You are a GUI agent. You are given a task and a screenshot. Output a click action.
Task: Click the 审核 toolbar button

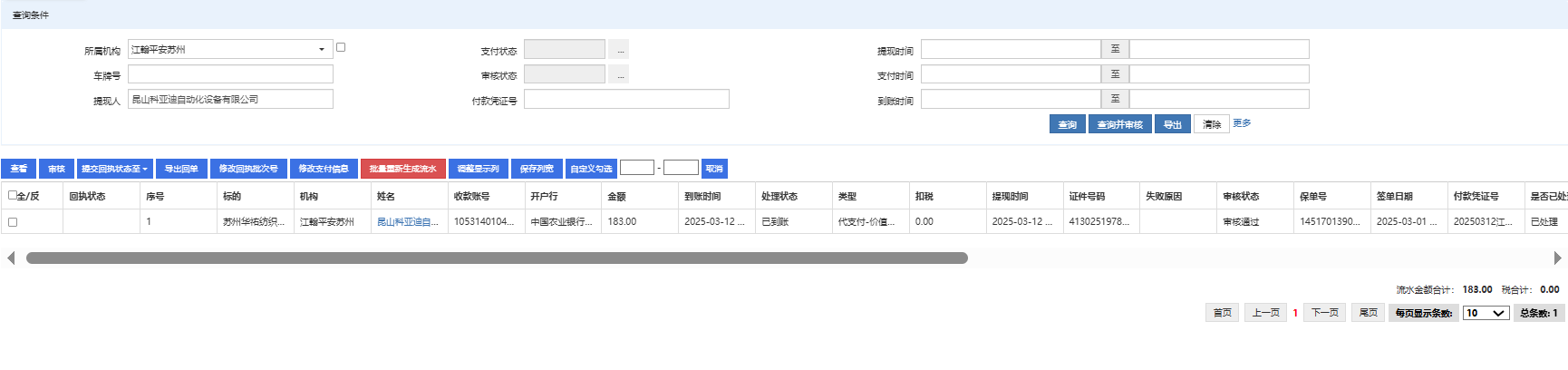56,169
